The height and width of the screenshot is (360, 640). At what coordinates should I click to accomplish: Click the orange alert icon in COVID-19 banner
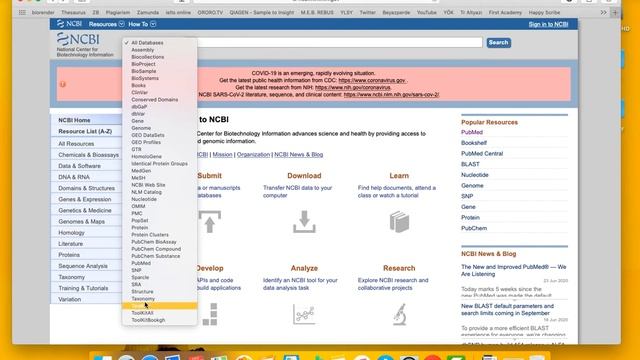tap(62, 84)
